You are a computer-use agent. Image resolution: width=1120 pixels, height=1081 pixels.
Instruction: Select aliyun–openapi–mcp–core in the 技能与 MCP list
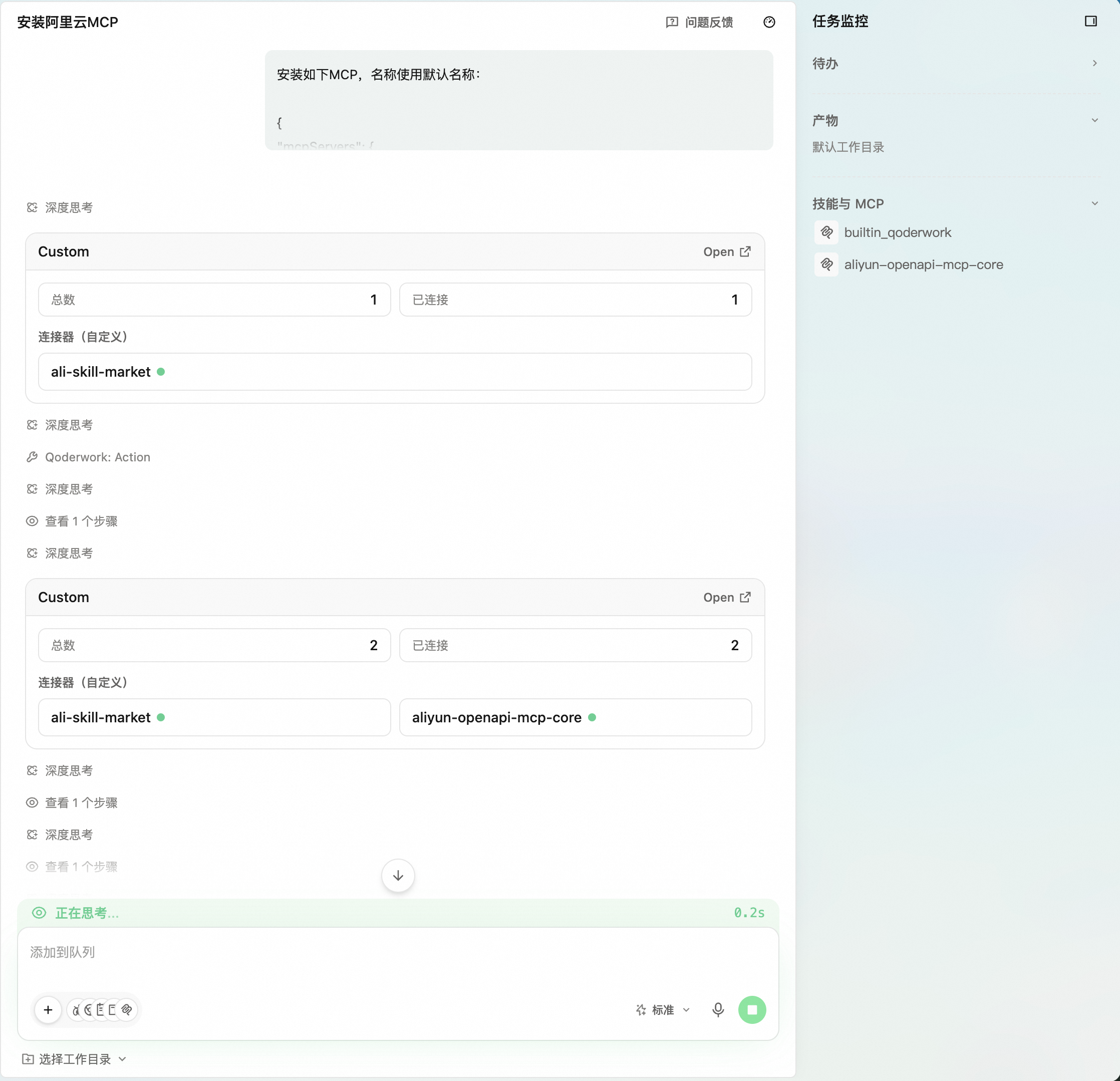[x=909, y=264]
